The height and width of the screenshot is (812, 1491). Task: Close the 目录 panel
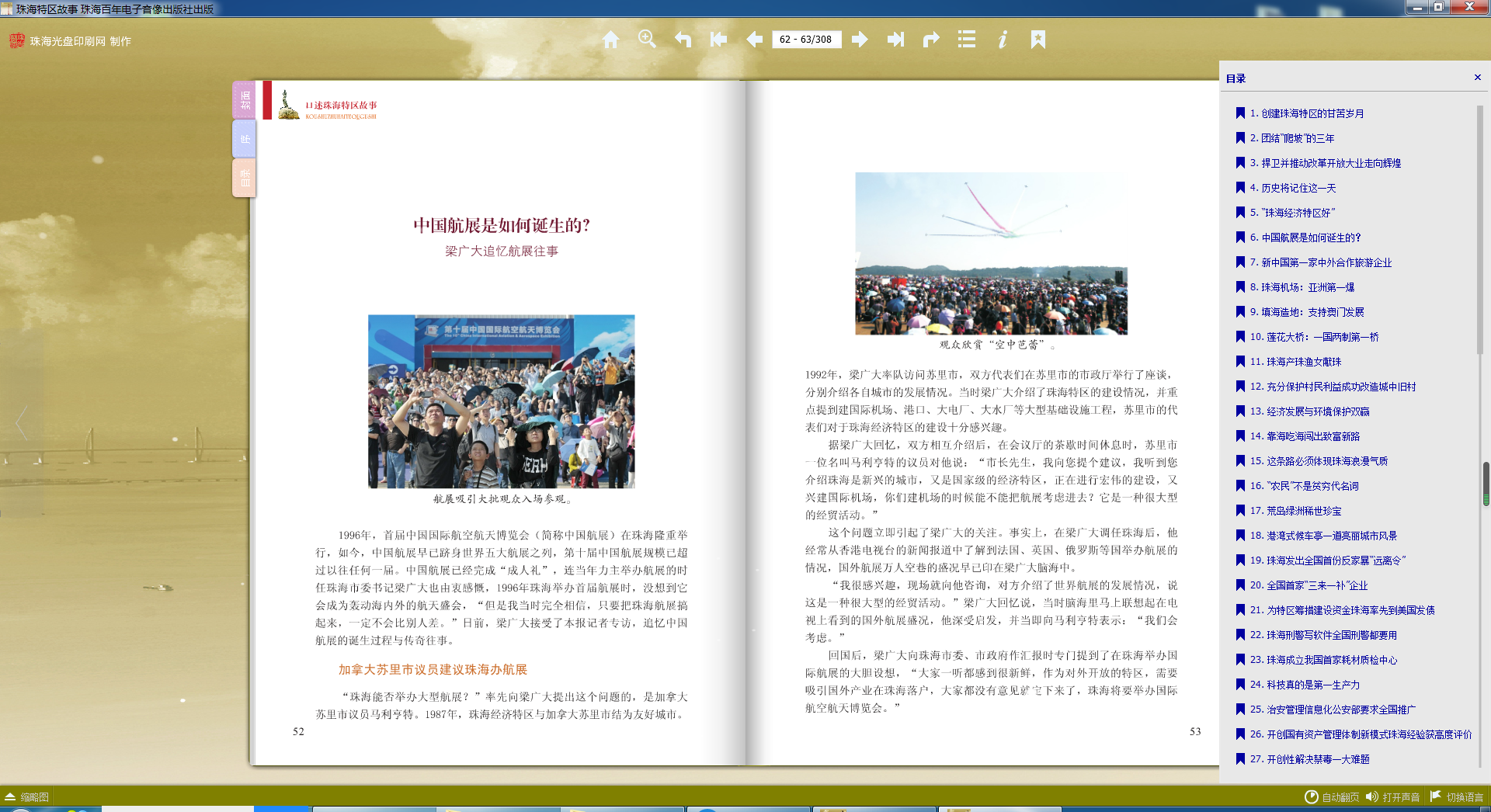(x=1477, y=78)
